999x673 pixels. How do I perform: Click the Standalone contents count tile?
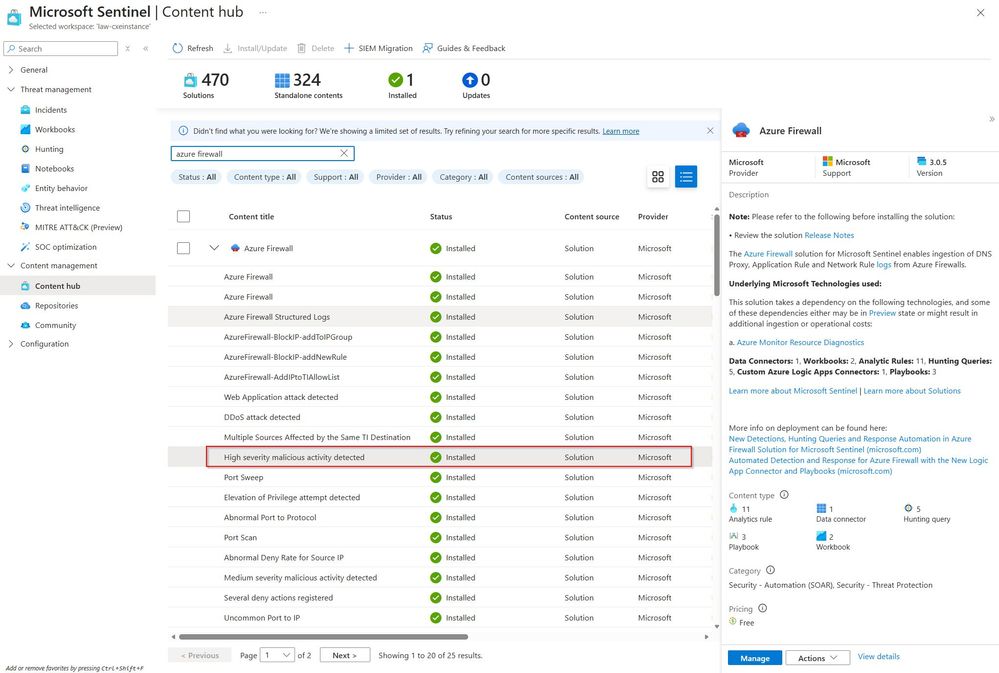308,85
